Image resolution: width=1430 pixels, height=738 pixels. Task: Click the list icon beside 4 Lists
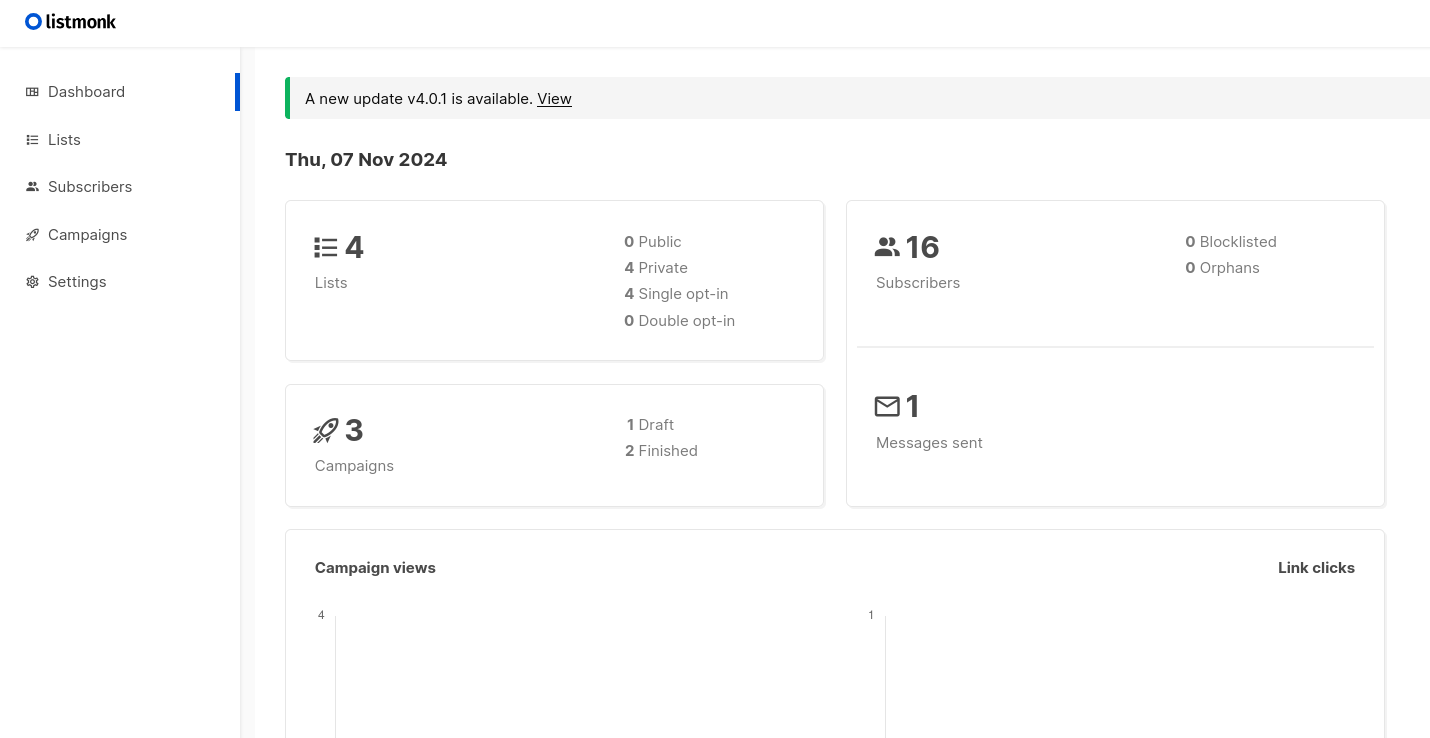[326, 247]
